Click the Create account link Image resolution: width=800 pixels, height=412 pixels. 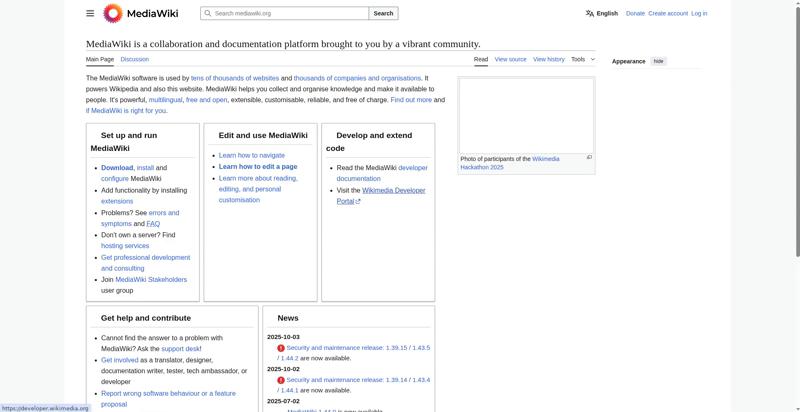(668, 13)
